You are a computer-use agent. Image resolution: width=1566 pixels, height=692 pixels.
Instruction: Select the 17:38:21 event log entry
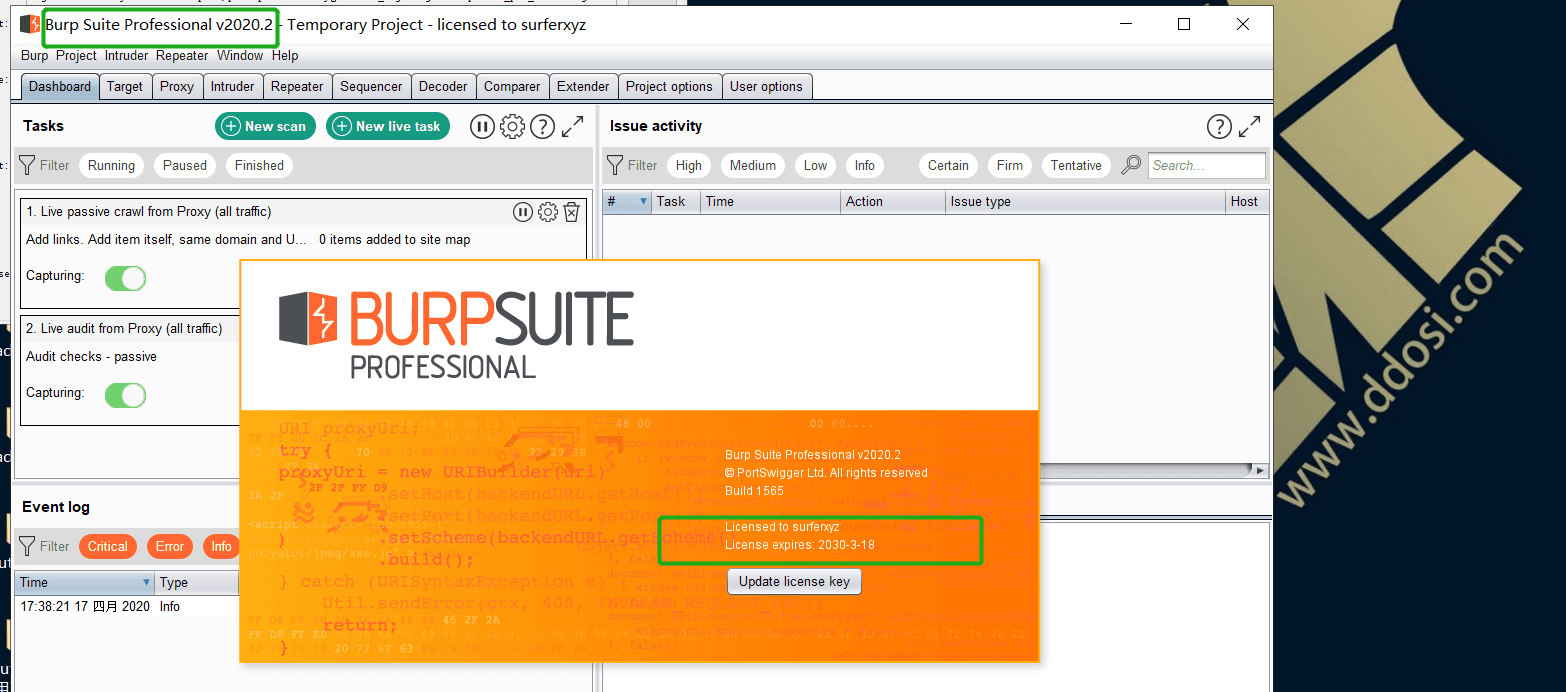127,607
